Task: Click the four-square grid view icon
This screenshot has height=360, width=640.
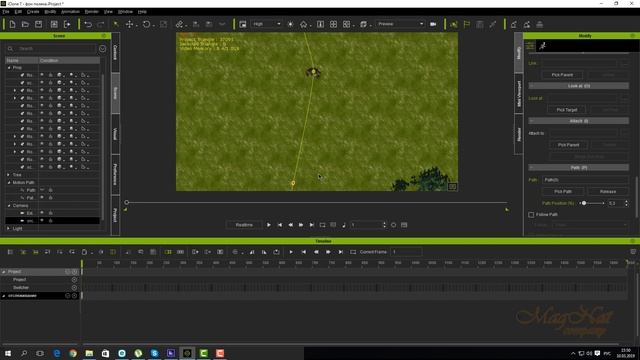Action: click(333, 24)
